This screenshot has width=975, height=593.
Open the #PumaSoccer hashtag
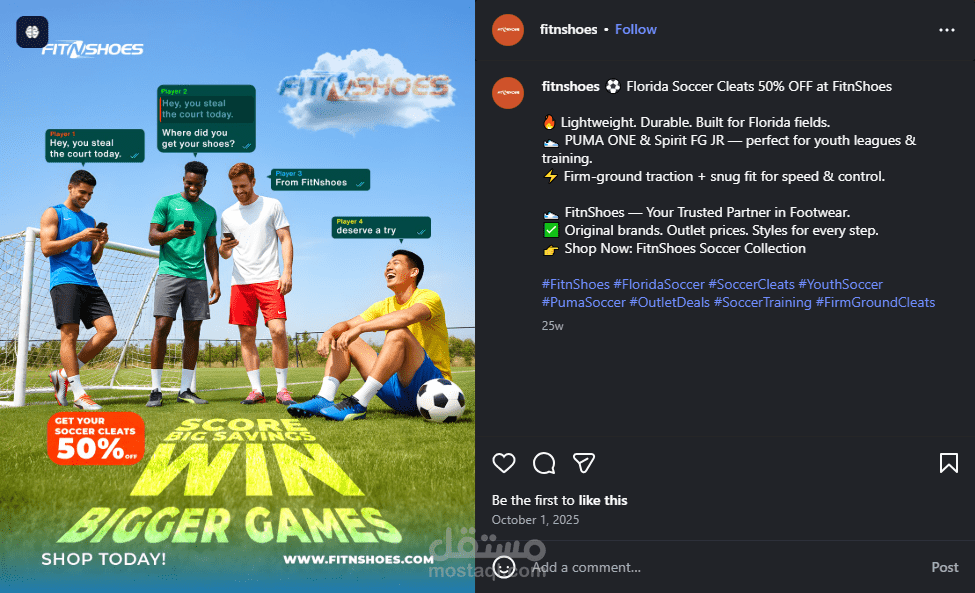(x=584, y=302)
